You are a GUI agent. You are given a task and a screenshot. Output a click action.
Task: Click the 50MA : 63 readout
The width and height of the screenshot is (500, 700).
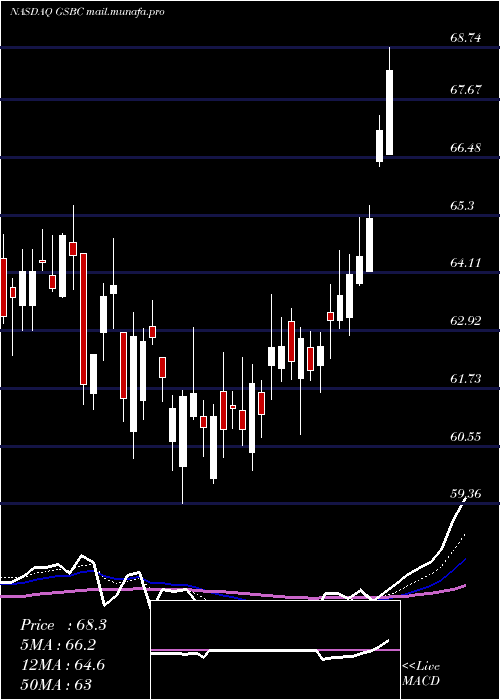[x=56, y=684]
